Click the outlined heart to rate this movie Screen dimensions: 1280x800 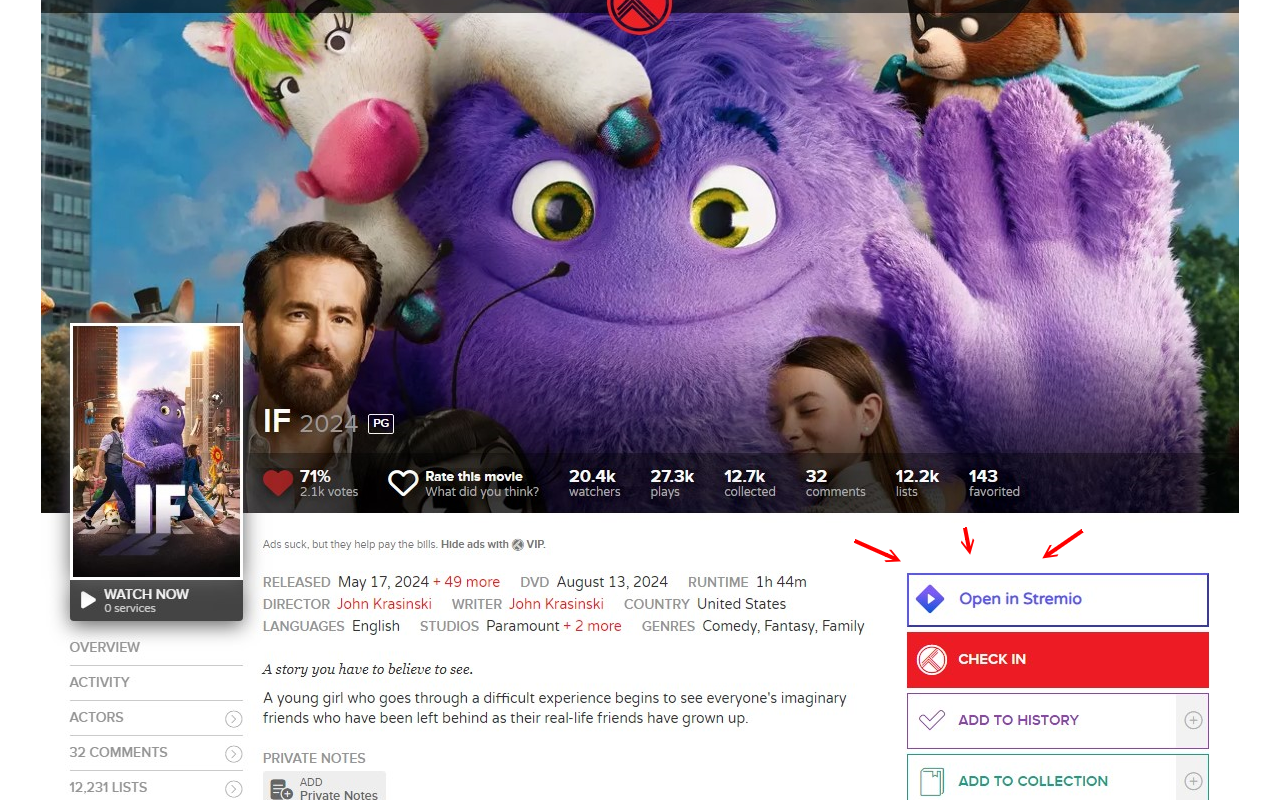coord(403,483)
